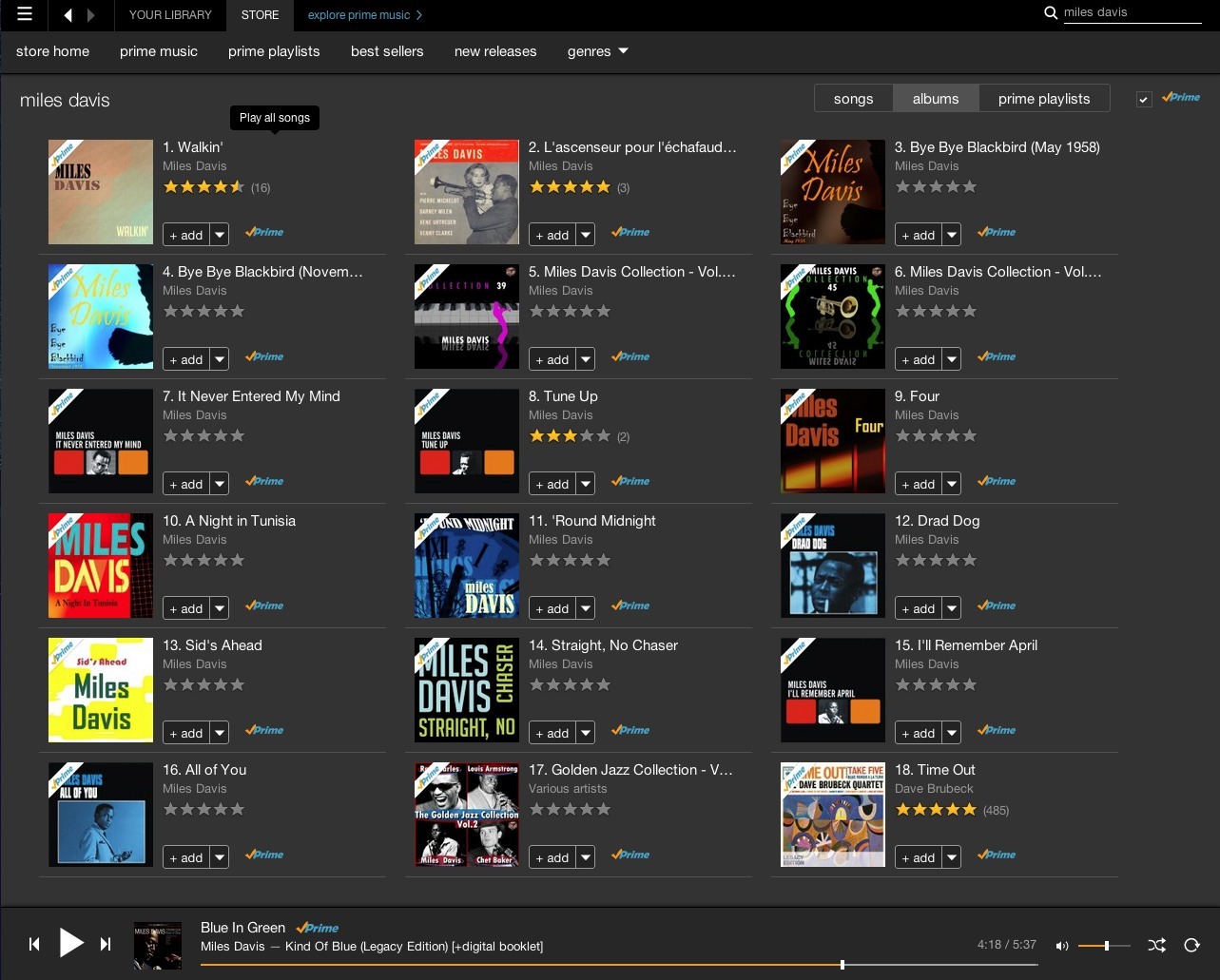Click the miles davis search input field
This screenshot has width=1220, height=980.
tap(1132, 12)
